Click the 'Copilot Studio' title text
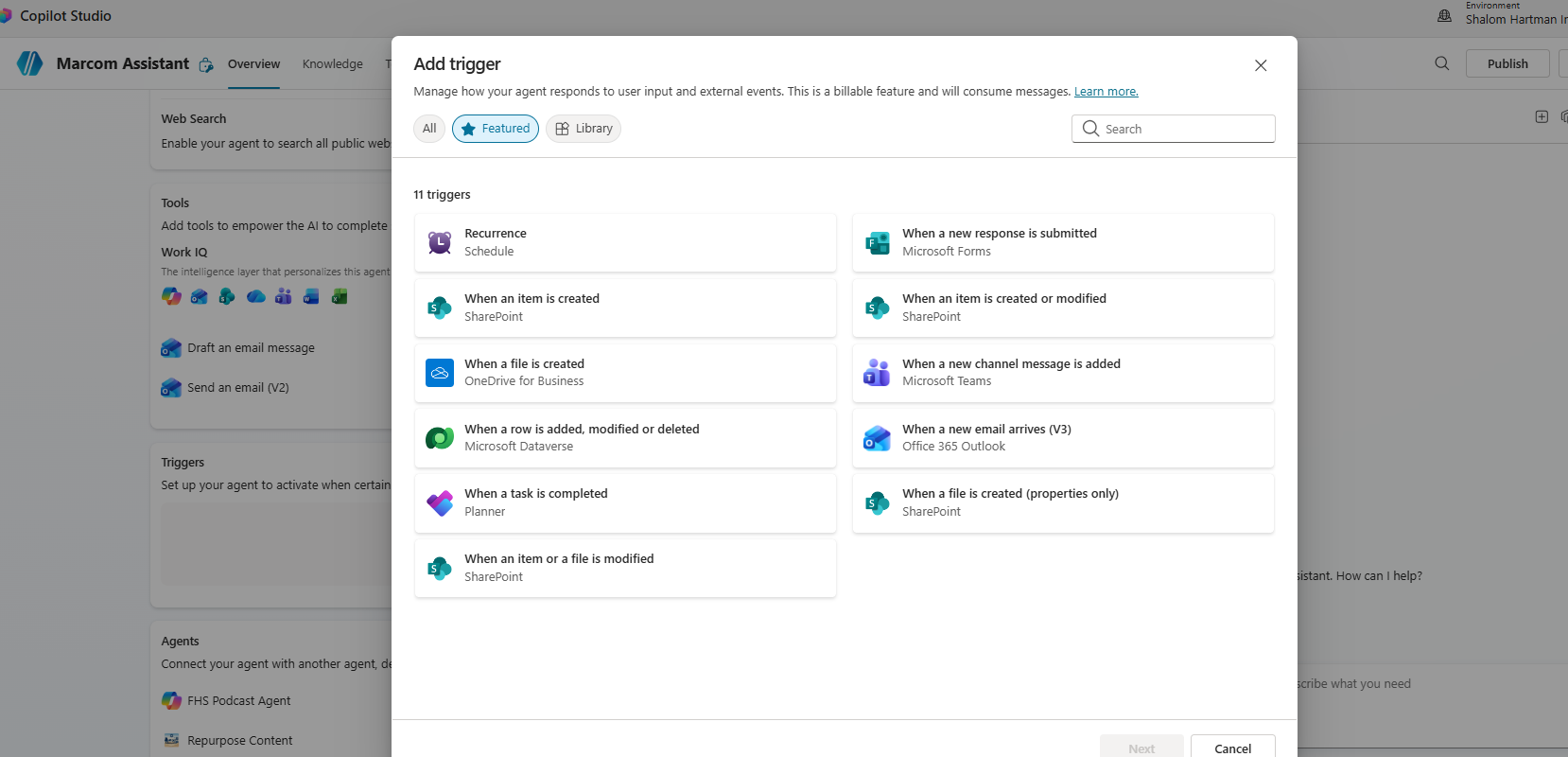This screenshot has height=757, width=1568. tap(65, 16)
